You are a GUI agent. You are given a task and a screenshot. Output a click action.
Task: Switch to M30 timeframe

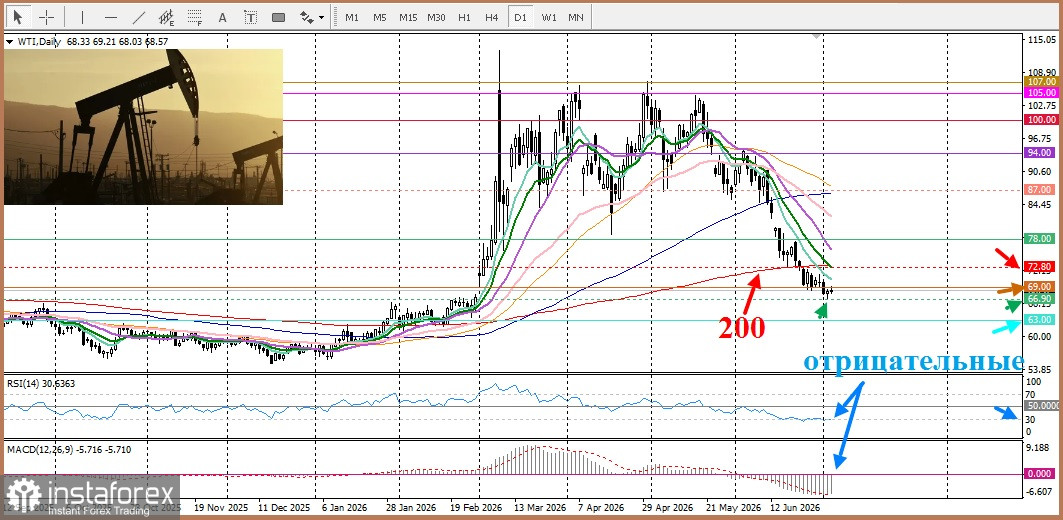point(436,17)
